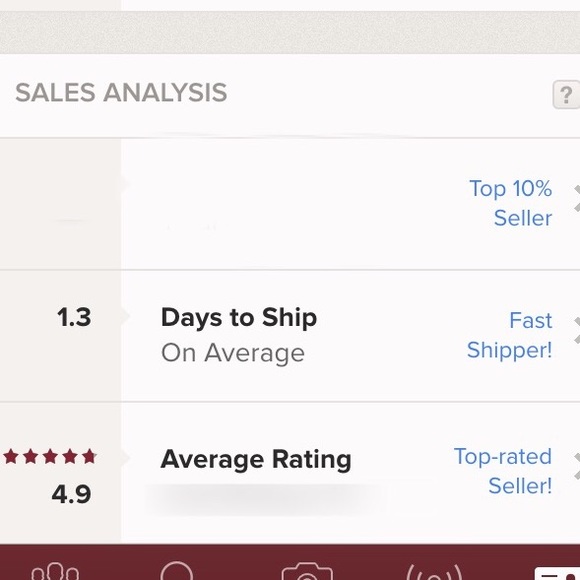The width and height of the screenshot is (580, 580).
Task: Open the Sales Analysis help question mark
Action: 566,95
